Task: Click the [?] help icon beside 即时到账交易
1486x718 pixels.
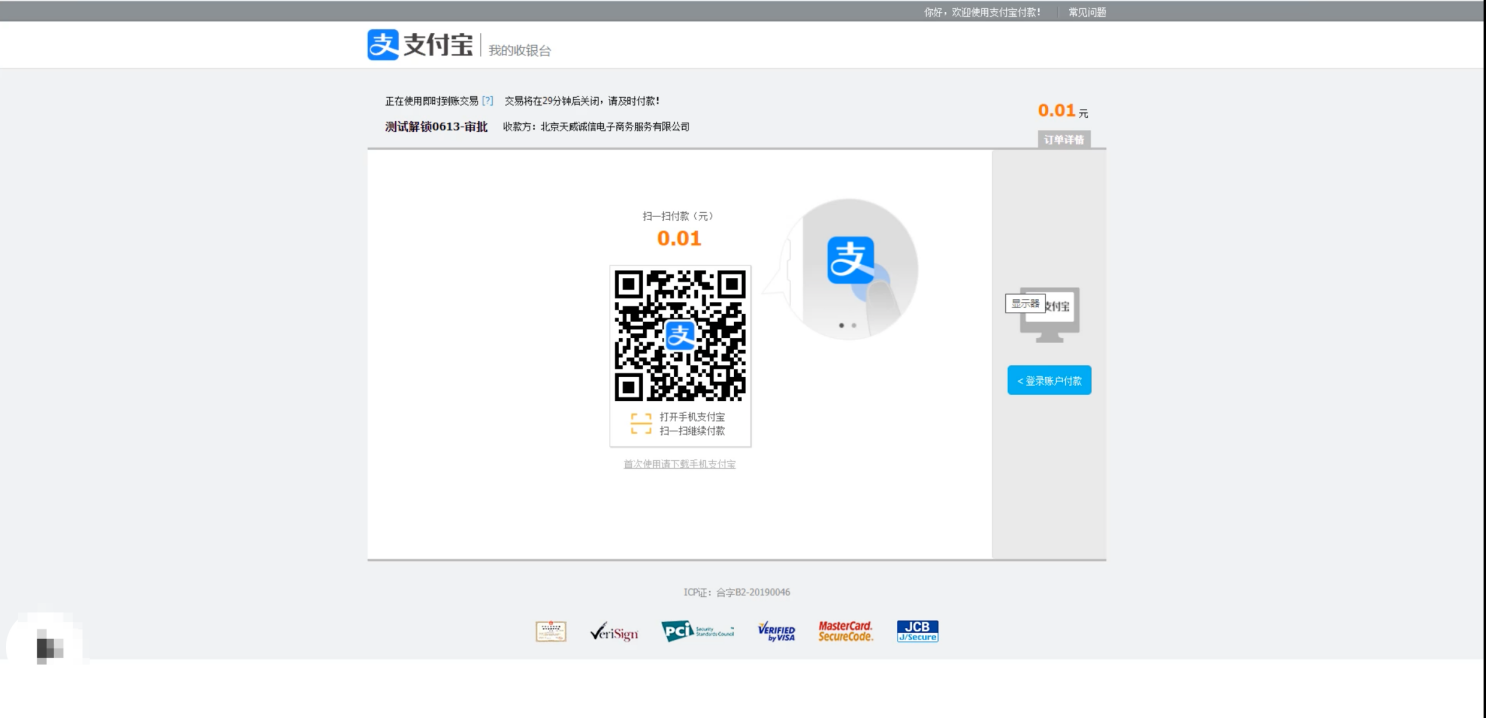Action: click(488, 101)
